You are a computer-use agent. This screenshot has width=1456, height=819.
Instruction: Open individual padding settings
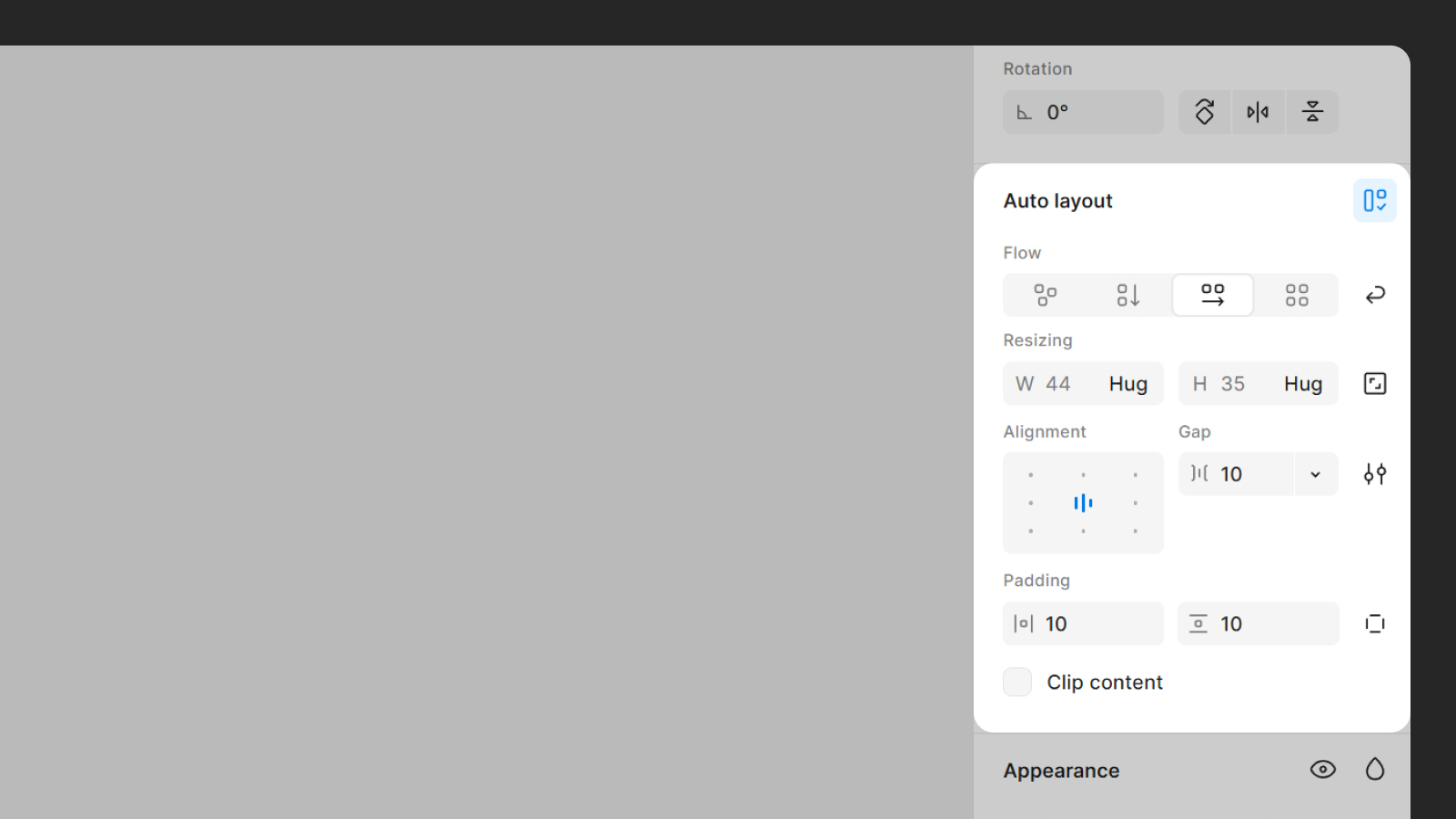point(1374,623)
